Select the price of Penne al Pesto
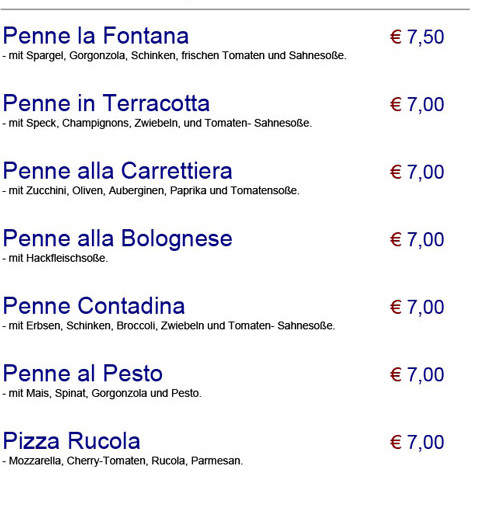This screenshot has height=522, width=480. coord(417,375)
